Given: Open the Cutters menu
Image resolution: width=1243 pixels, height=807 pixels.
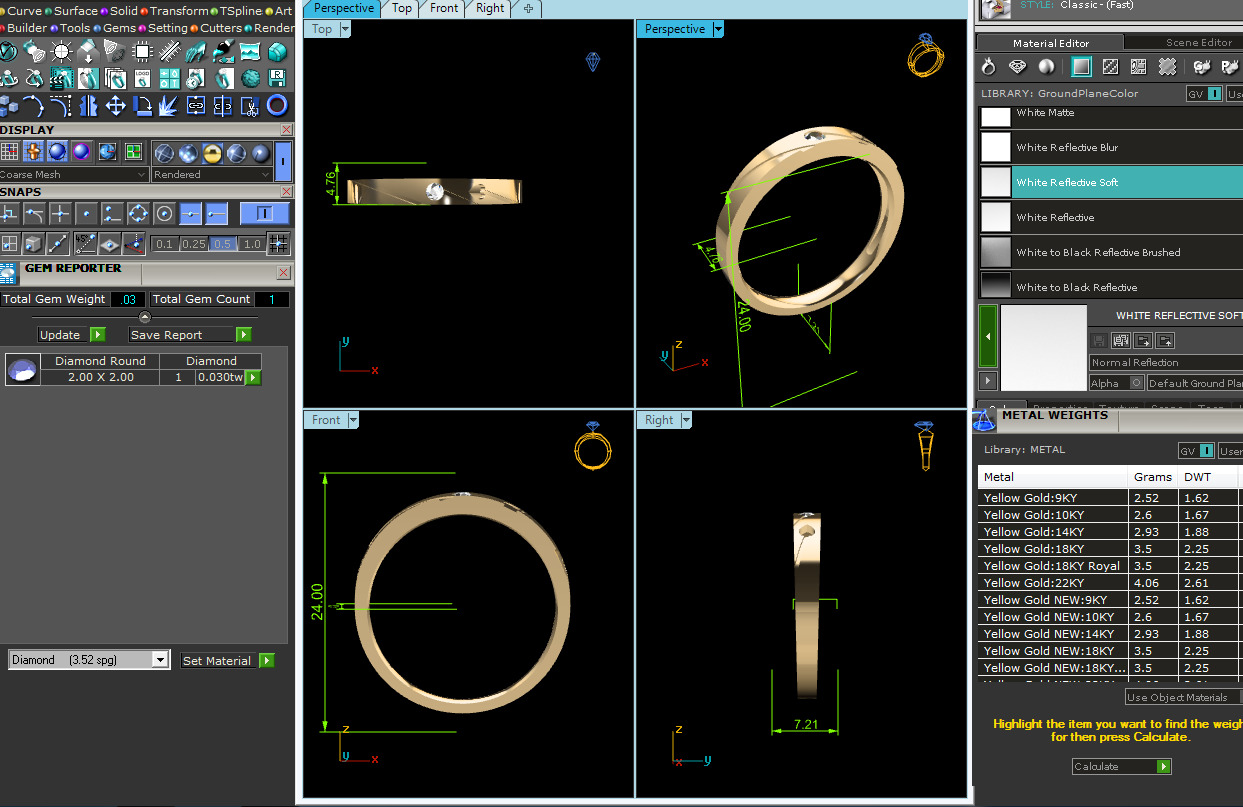Looking at the screenshot, I should coord(221,28).
